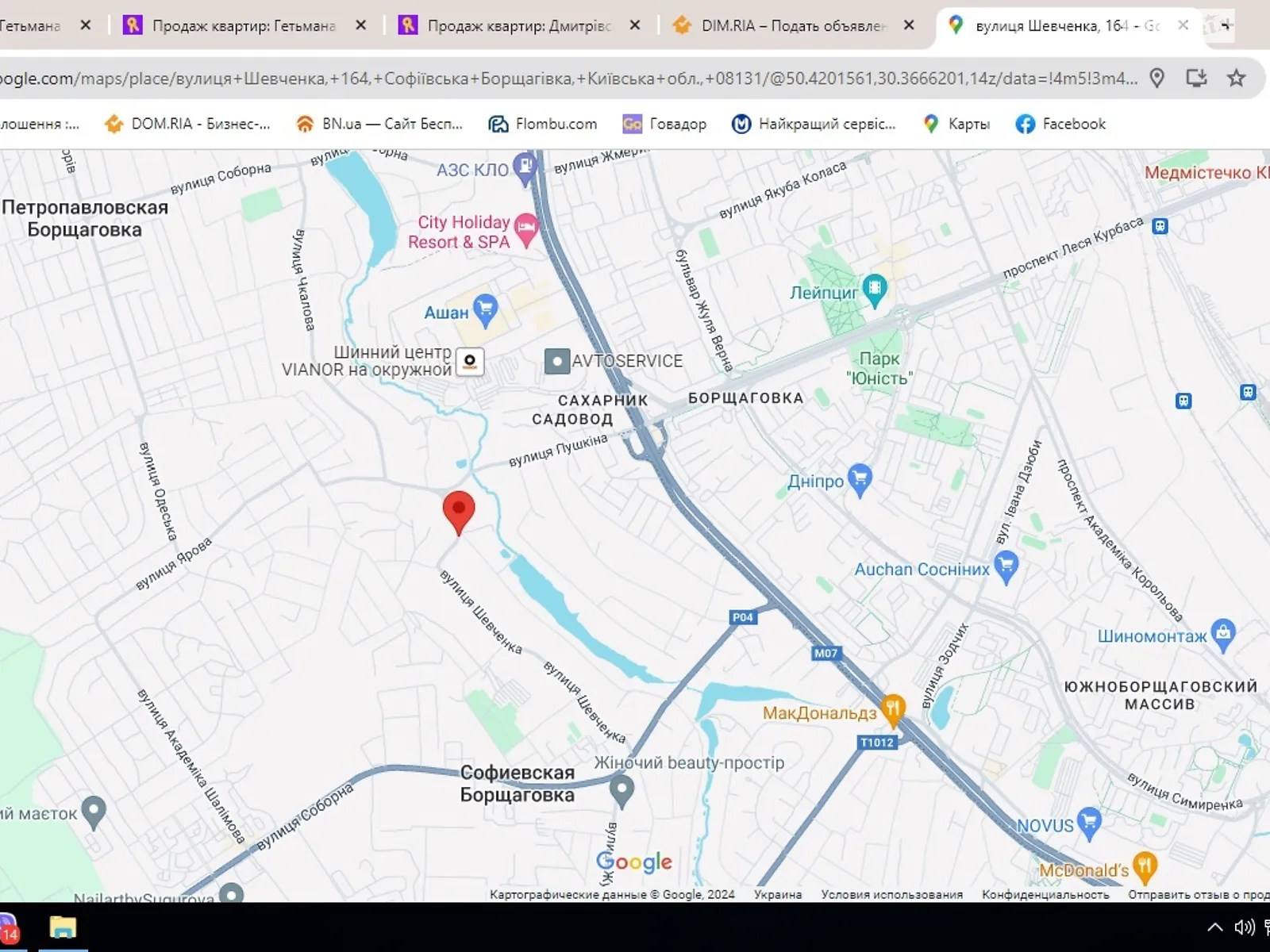Click the Отправить отзыв footer link
The image size is (1270, 952).
pyautogui.click(x=1199, y=894)
